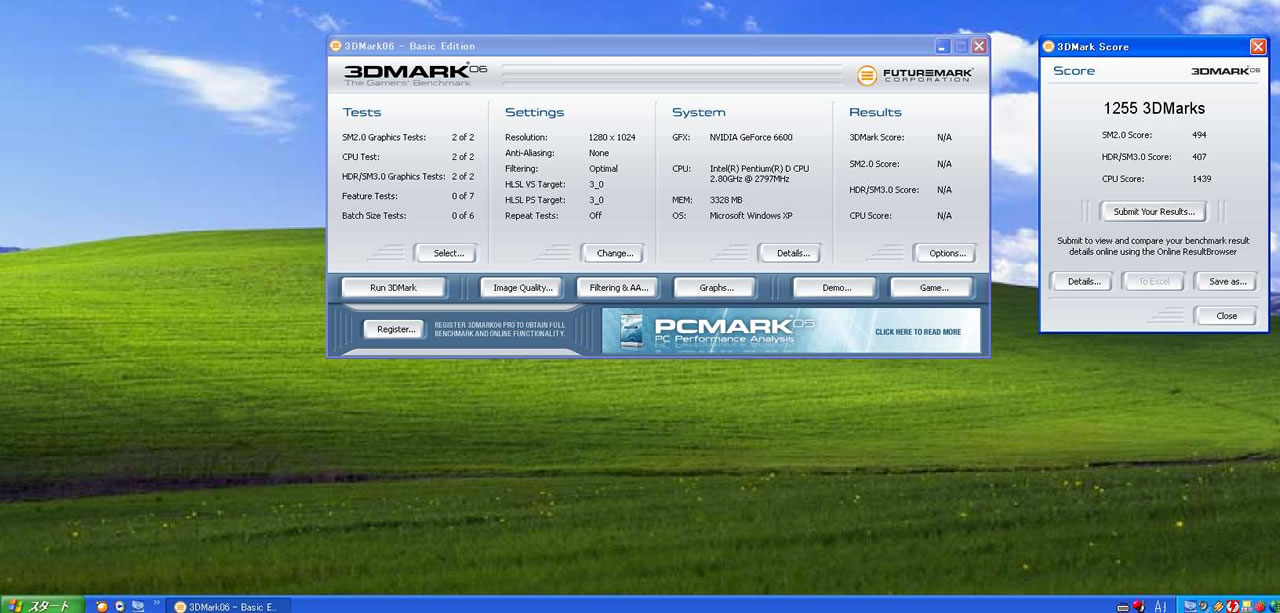Click Batch Size Tests '0 of 6'
This screenshot has width=1280, height=613.
click(463, 216)
